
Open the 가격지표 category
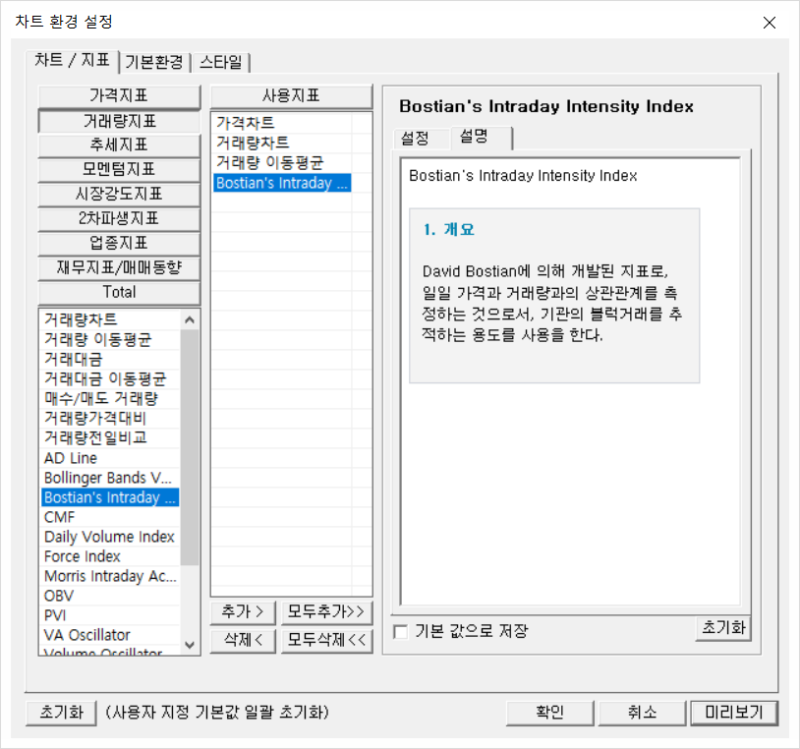[x=118, y=96]
